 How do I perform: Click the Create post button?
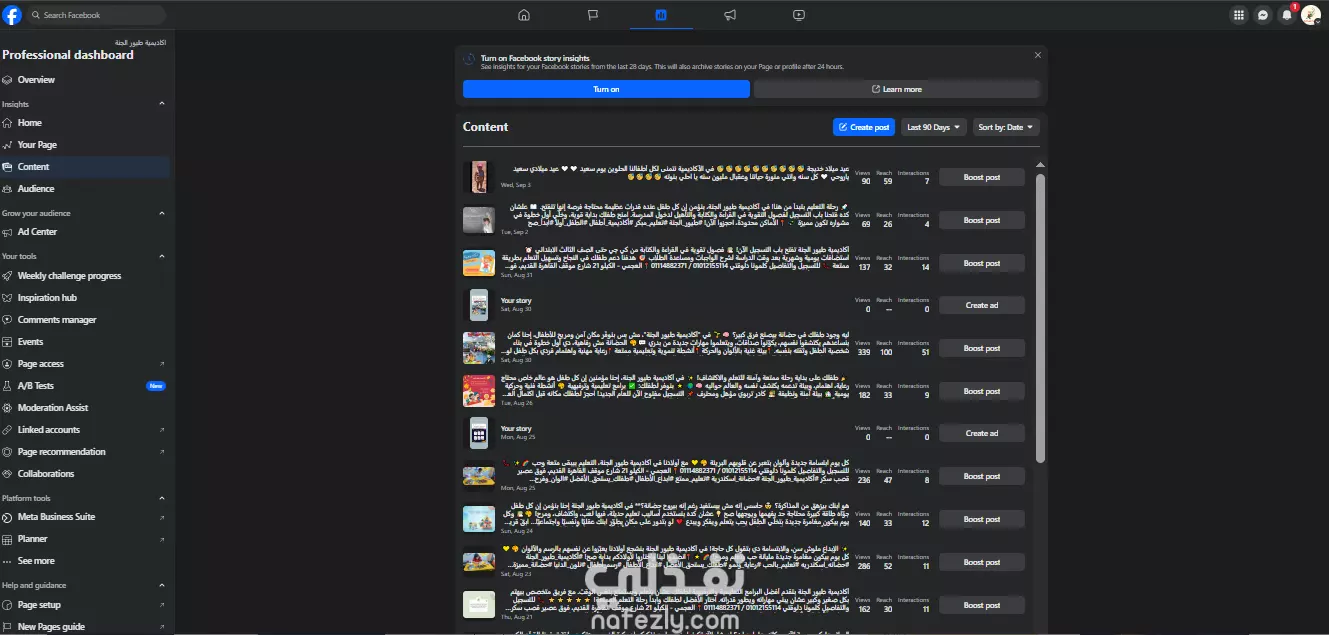point(864,127)
